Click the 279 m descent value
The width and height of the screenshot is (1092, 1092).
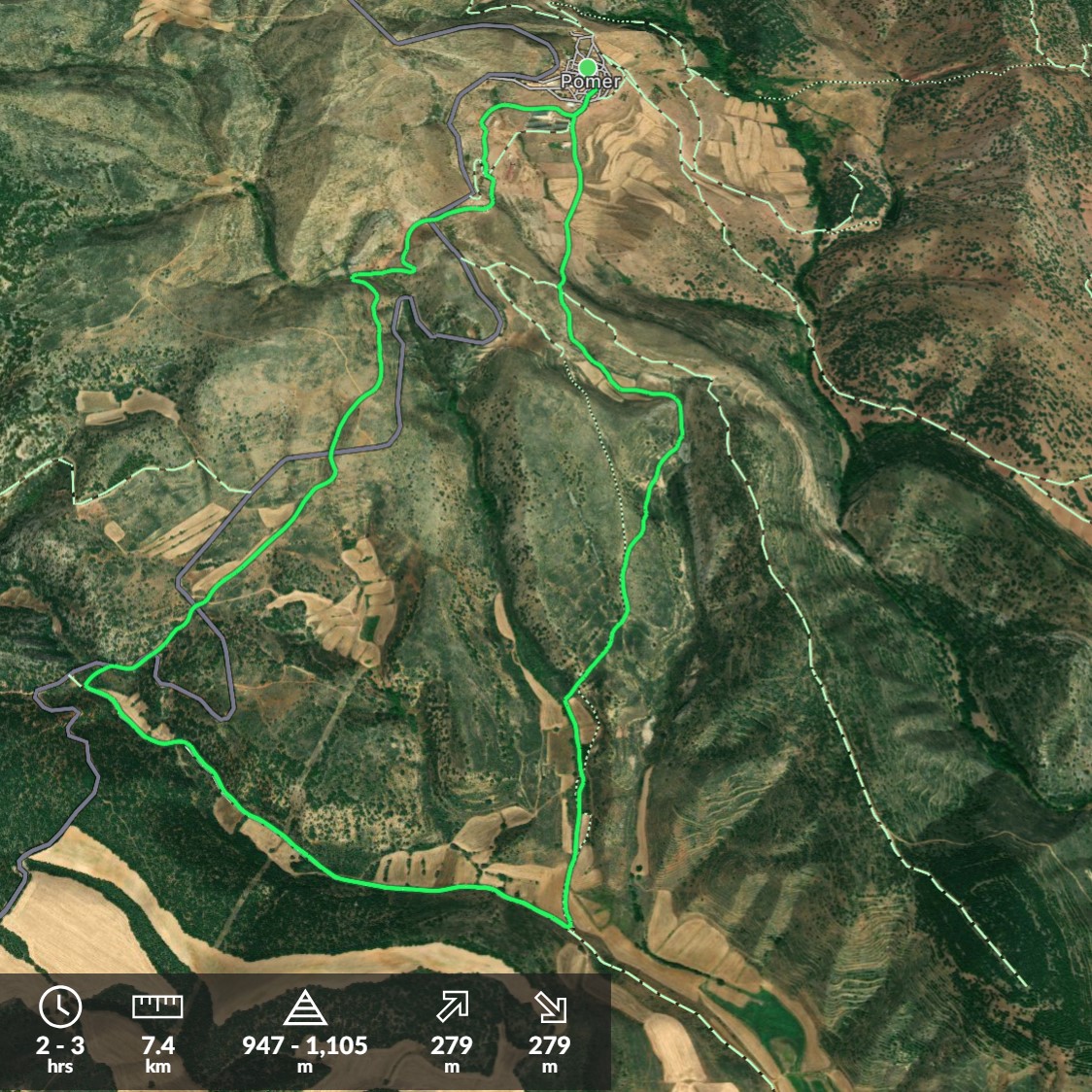pos(550,1054)
